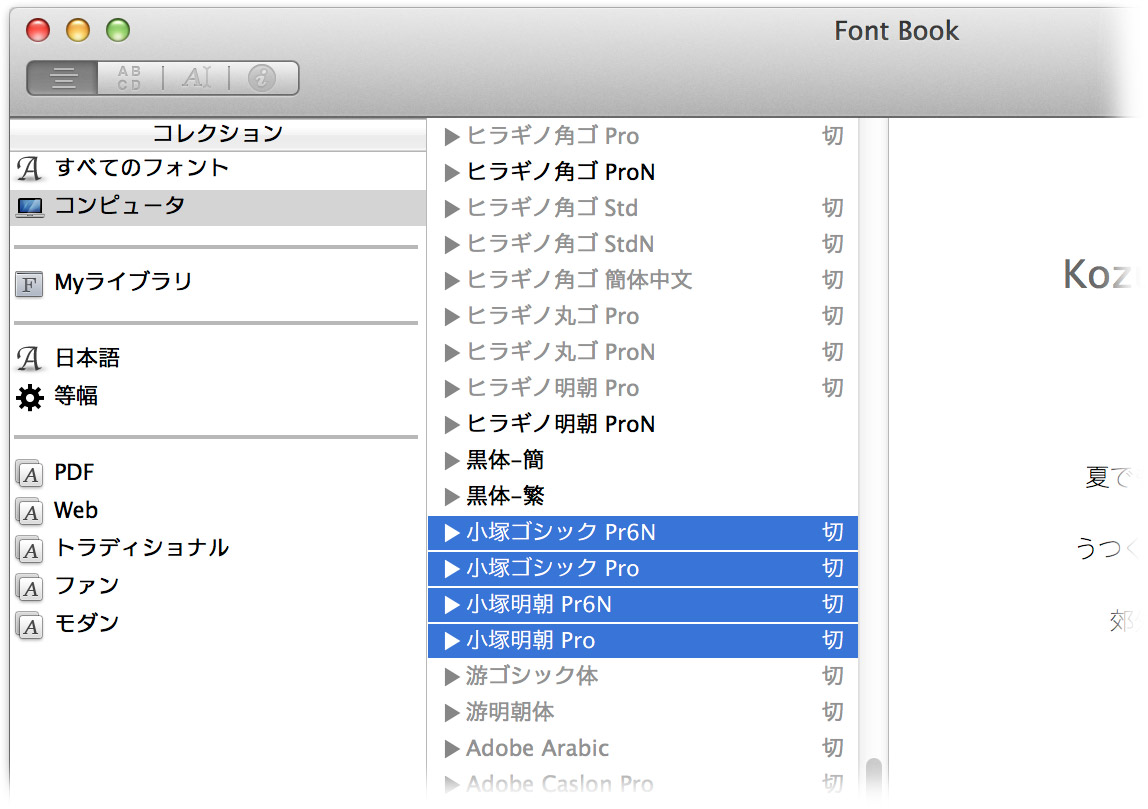Expand the 游明朝体 font family
Screen dimensions: 1148x809
click(x=452, y=713)
